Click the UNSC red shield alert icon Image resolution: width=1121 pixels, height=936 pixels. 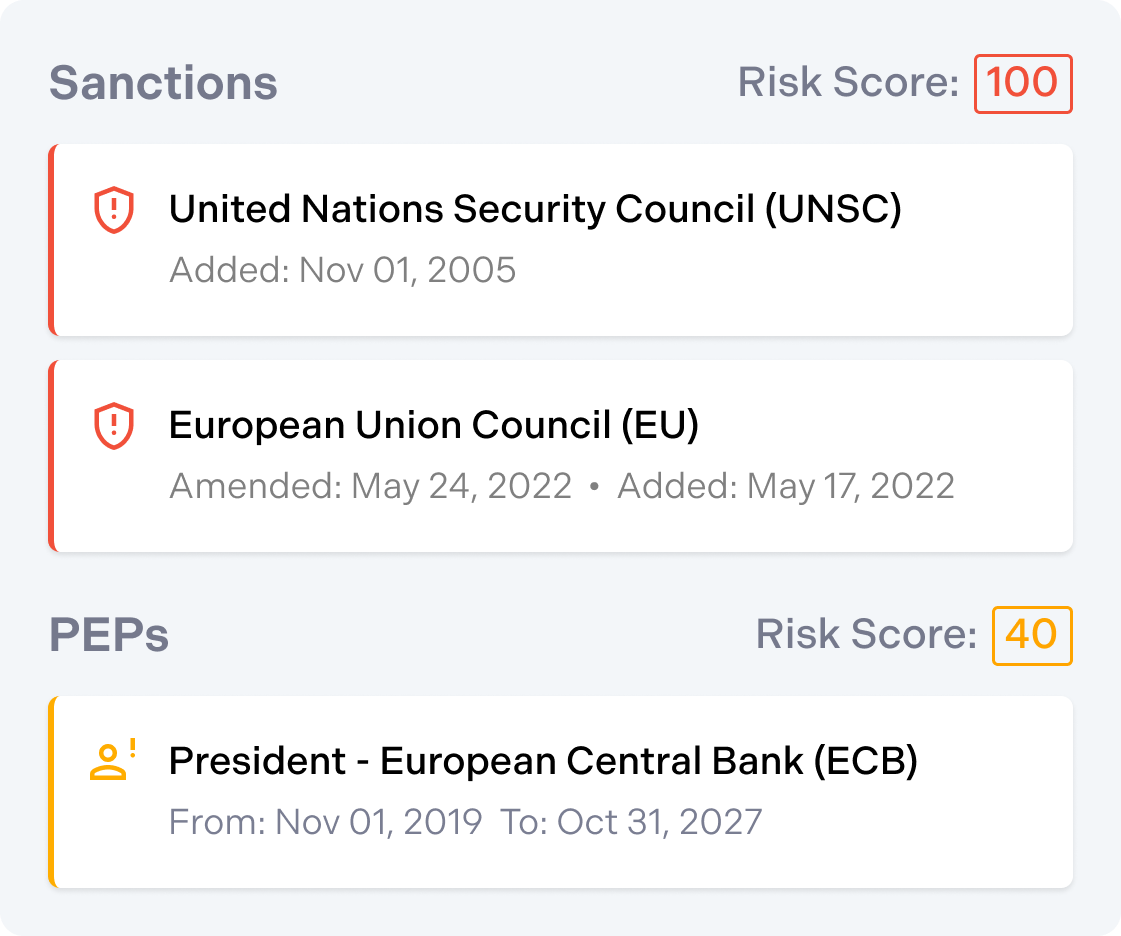point(113,211)
